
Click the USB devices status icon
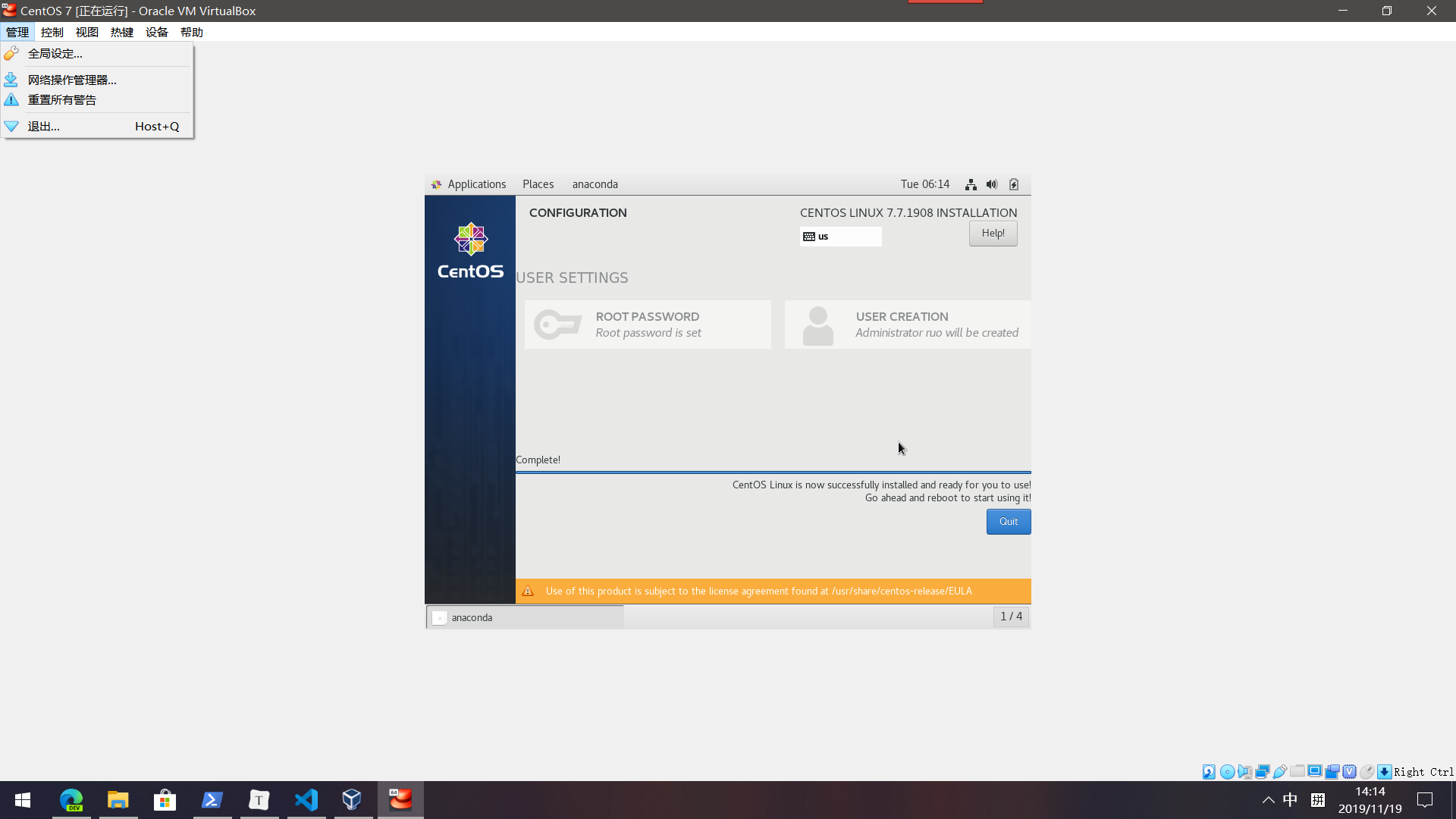click(1280, 772)
